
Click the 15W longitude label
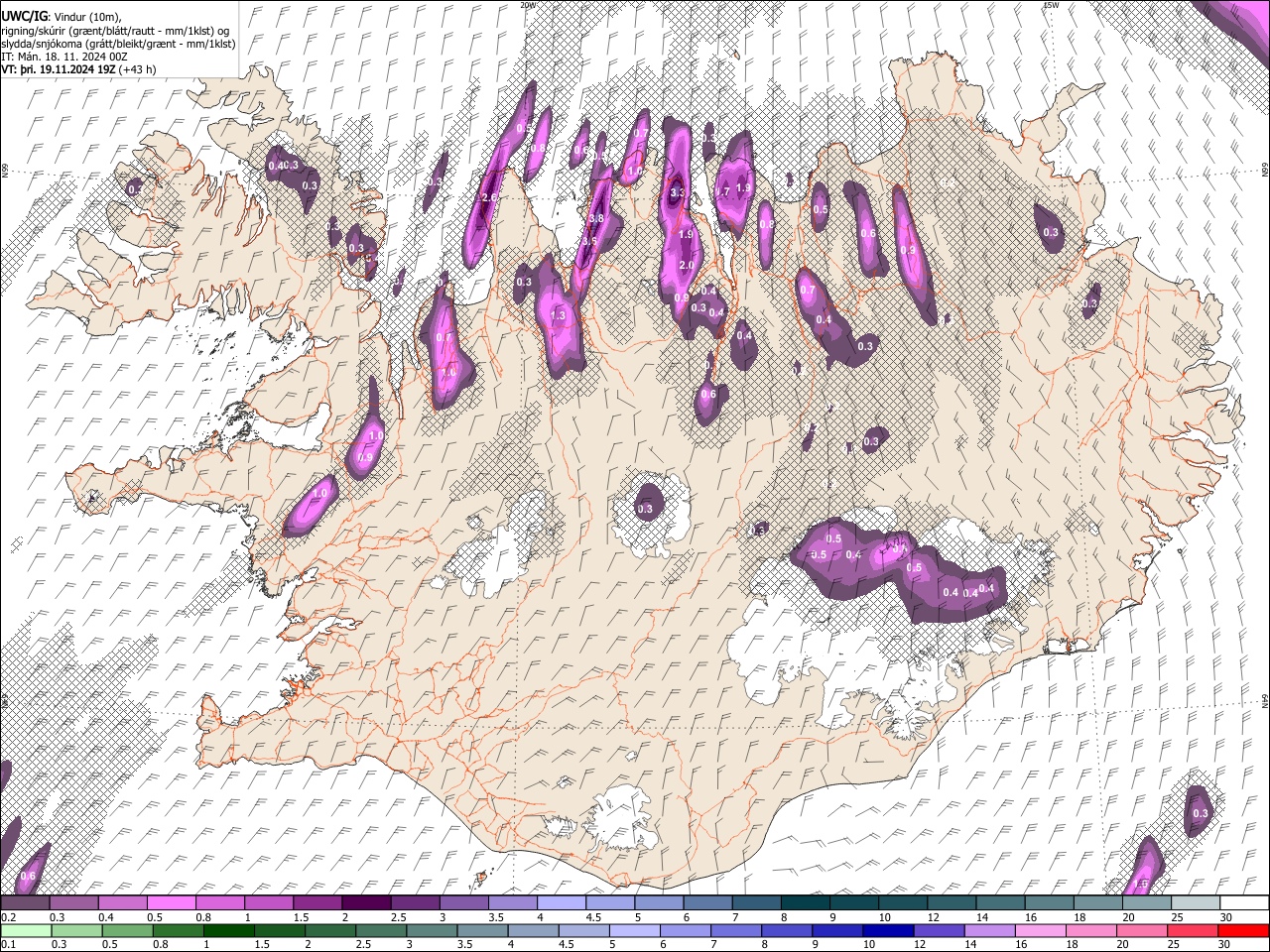click(1052, 5)
